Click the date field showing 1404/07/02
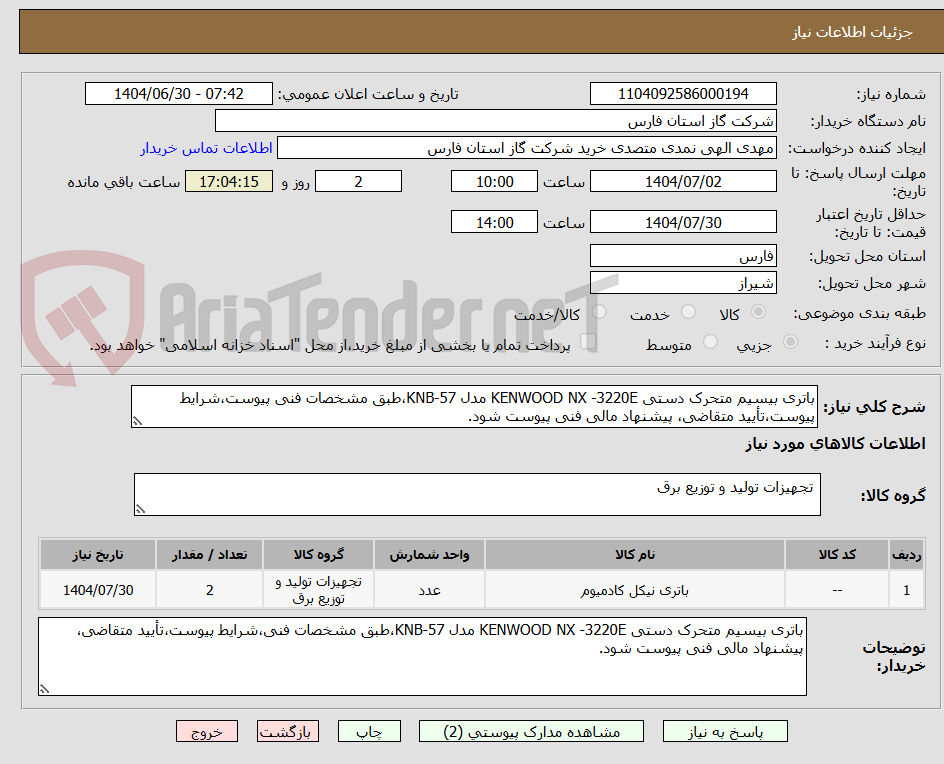The width and height of the screenshot is (944, 764). point(683,181)
